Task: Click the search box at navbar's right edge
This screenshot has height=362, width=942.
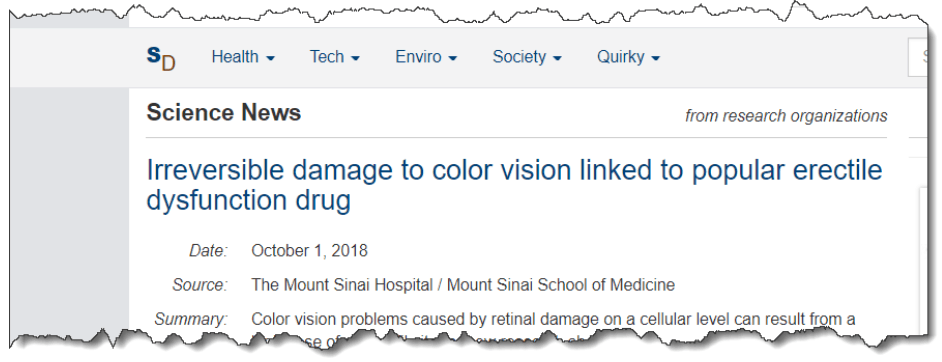Action: tap(917, 57)
